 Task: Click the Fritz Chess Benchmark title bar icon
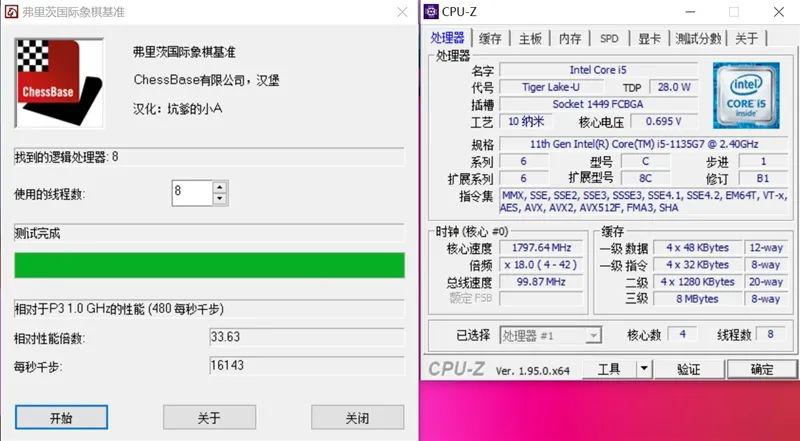click(x=11, y=12)
